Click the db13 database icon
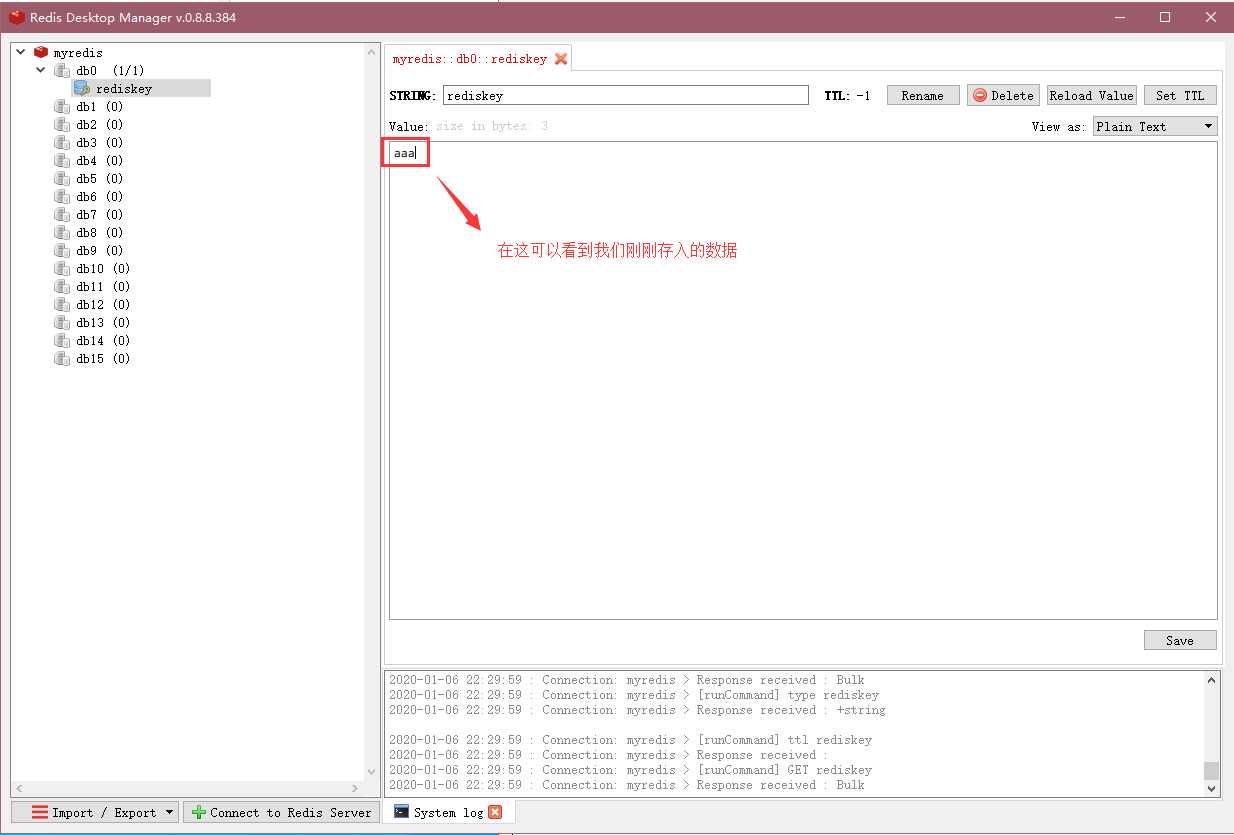 [62, 322]
